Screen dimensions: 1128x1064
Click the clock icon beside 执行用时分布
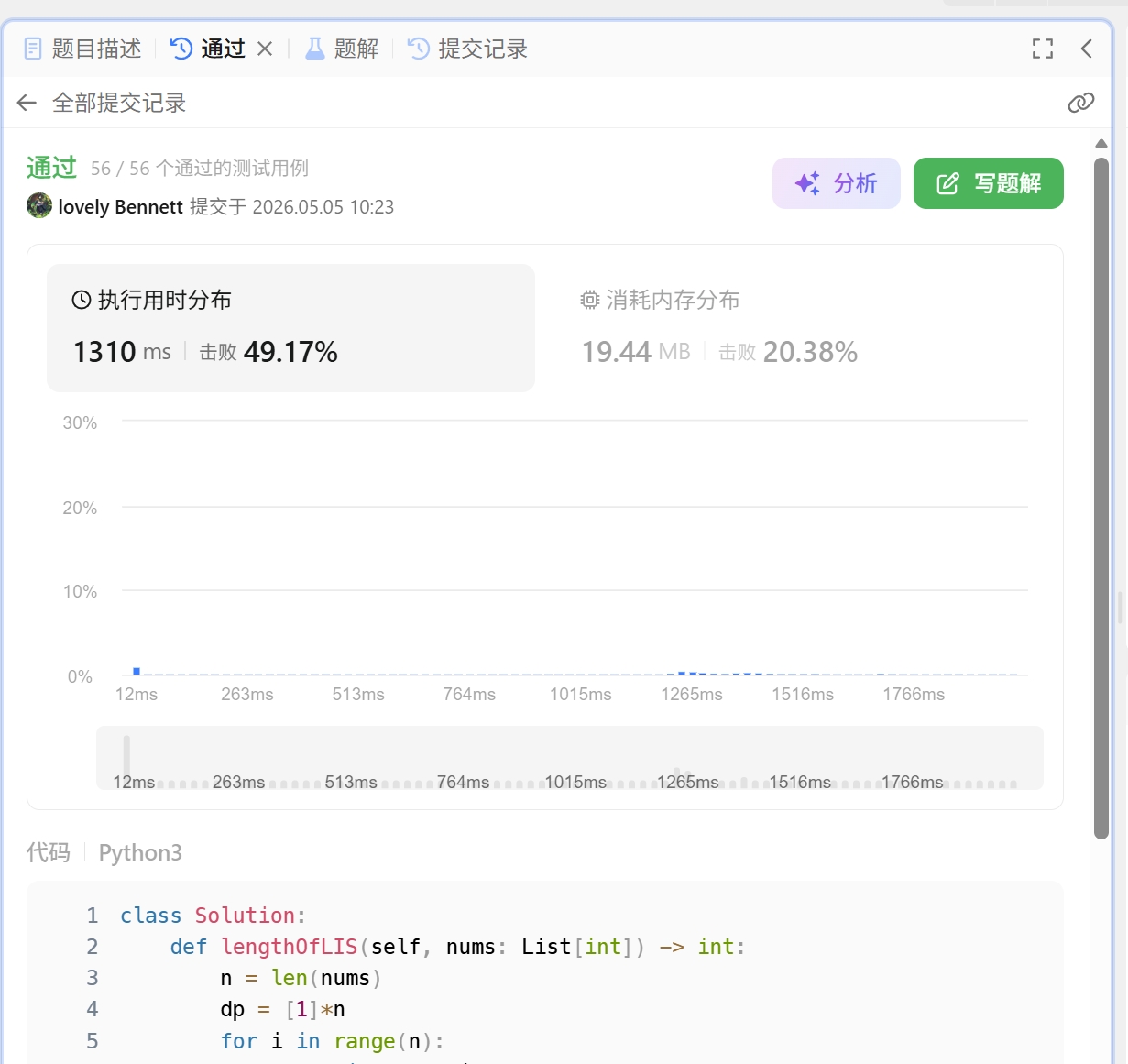(82, 300)
